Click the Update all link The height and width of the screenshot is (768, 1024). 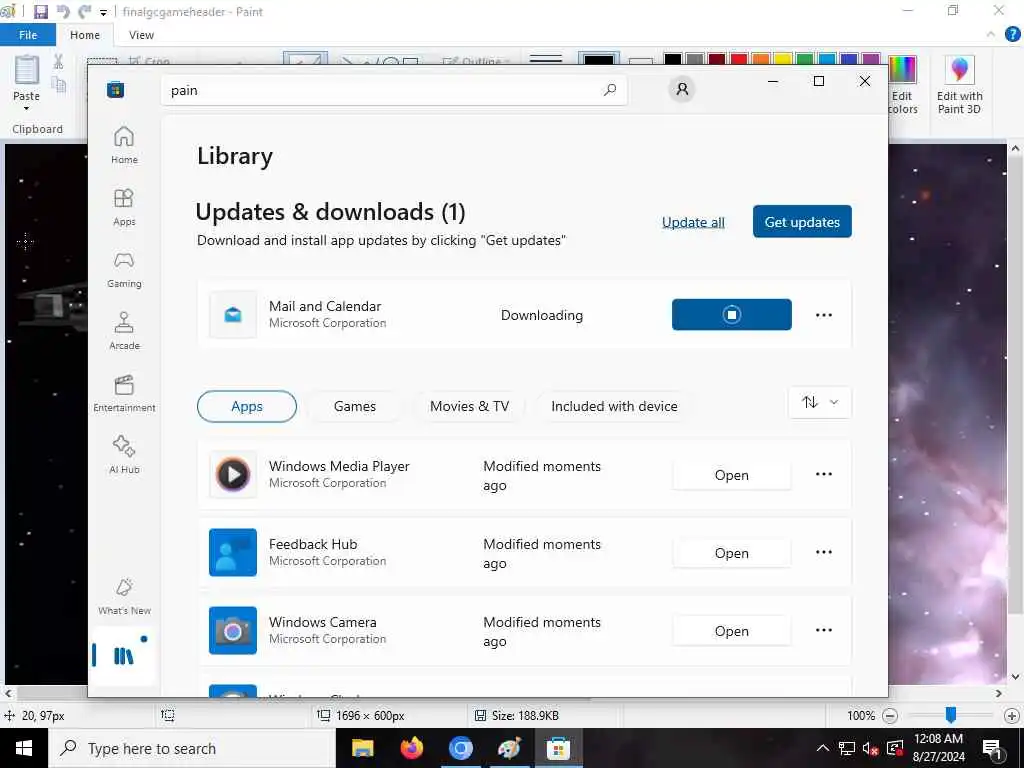pyautogui.click(x=693, y=222)
